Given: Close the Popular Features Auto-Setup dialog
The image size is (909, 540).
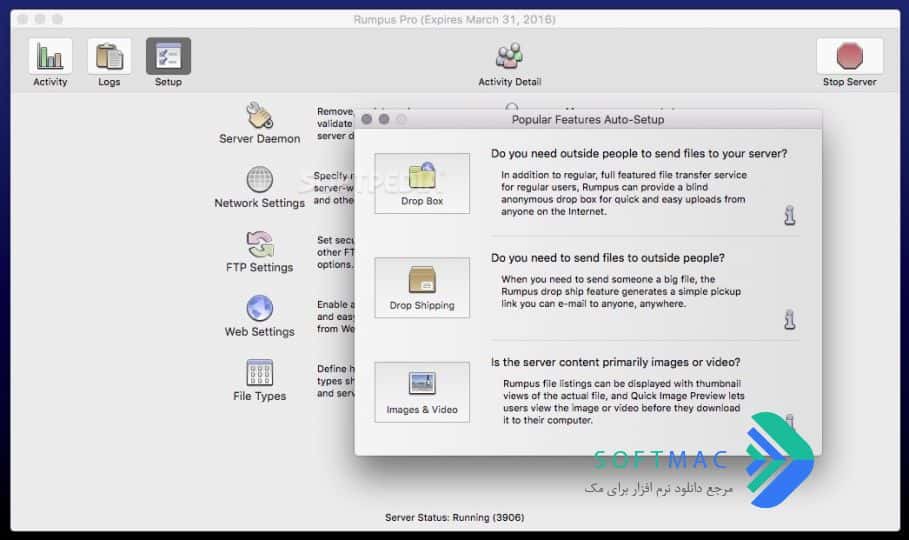Looking at the screenshot, I should [366, 119].
